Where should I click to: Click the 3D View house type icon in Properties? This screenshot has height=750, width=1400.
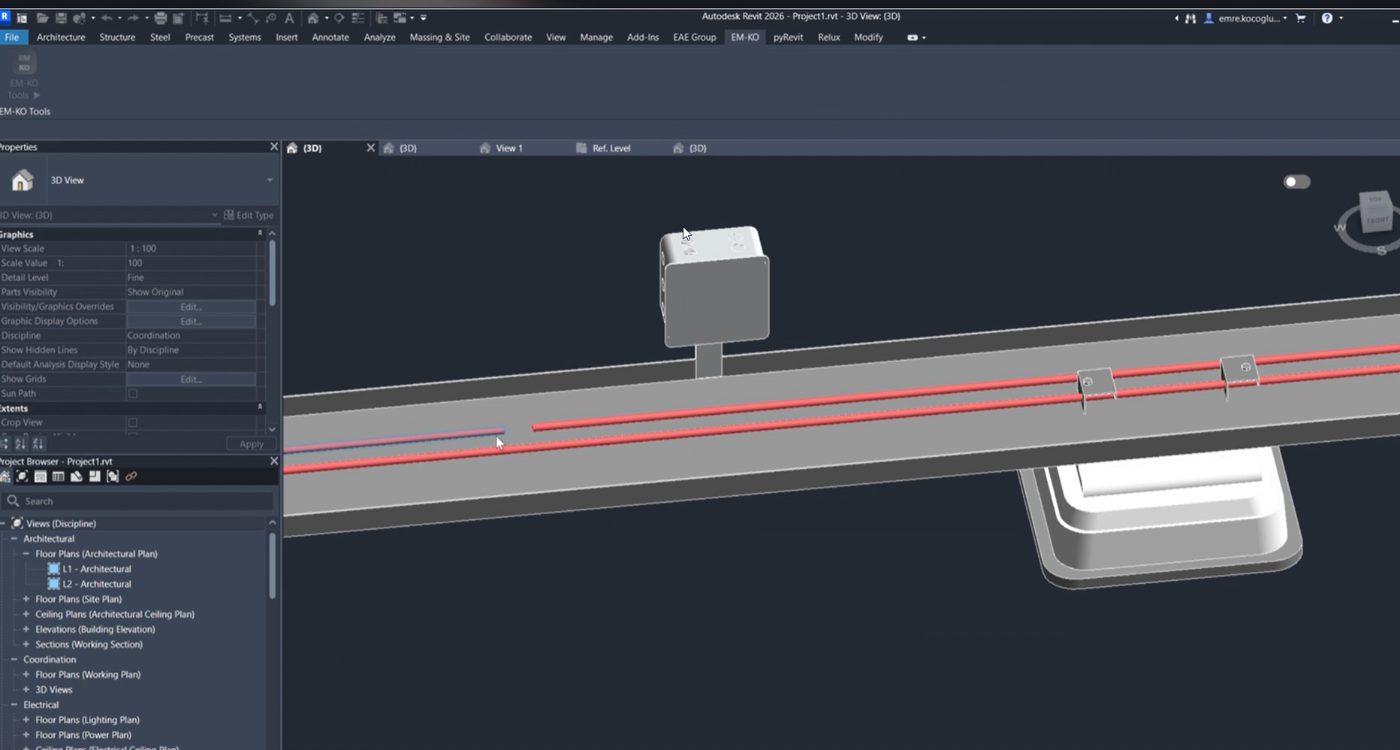pos(22,180)
